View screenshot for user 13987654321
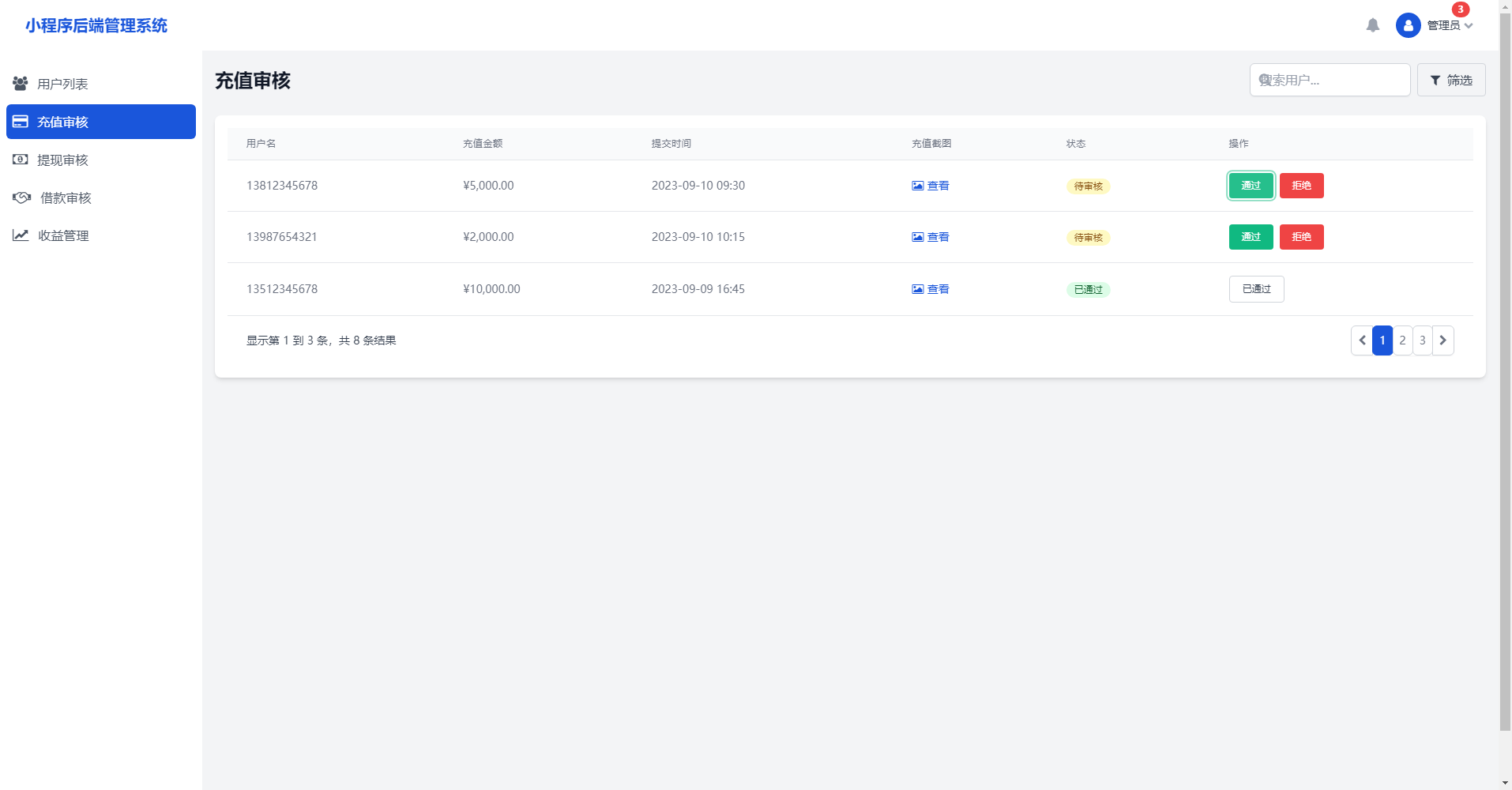The width and height of the screenshot is (1512, 790). [x=931, y=237]
